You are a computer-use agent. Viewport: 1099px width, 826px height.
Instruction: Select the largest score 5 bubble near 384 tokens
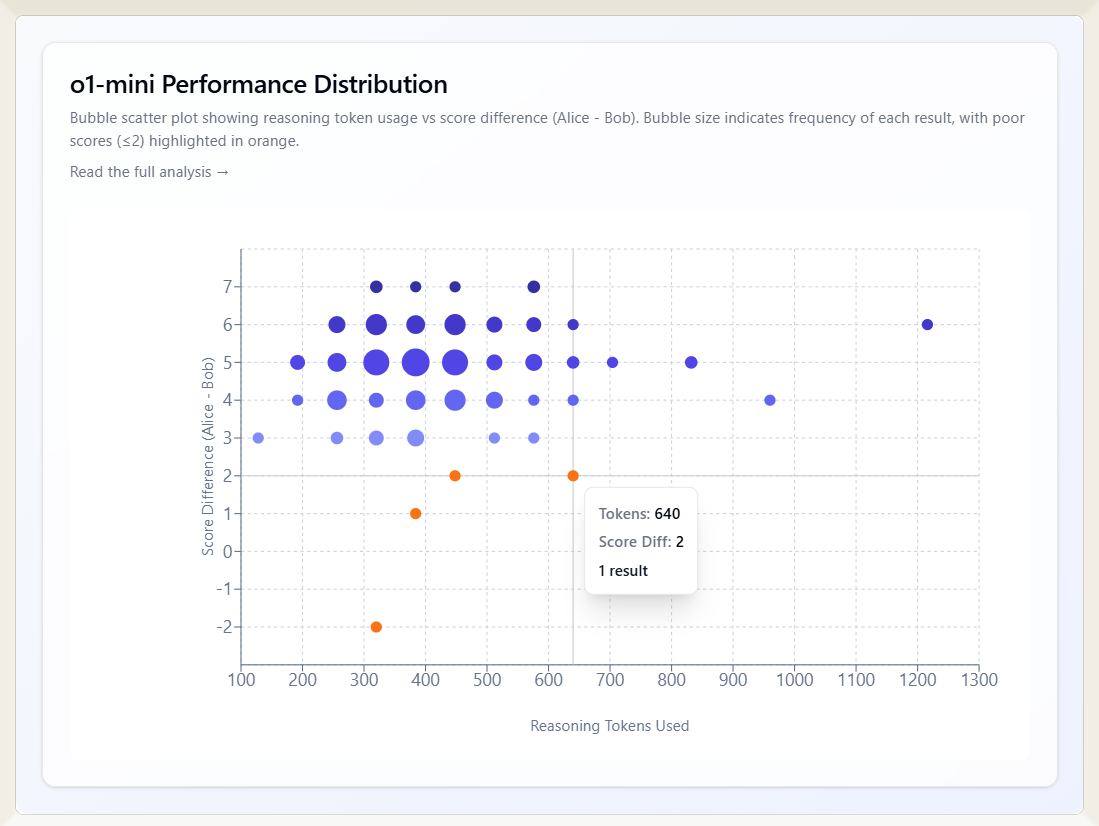415,362
